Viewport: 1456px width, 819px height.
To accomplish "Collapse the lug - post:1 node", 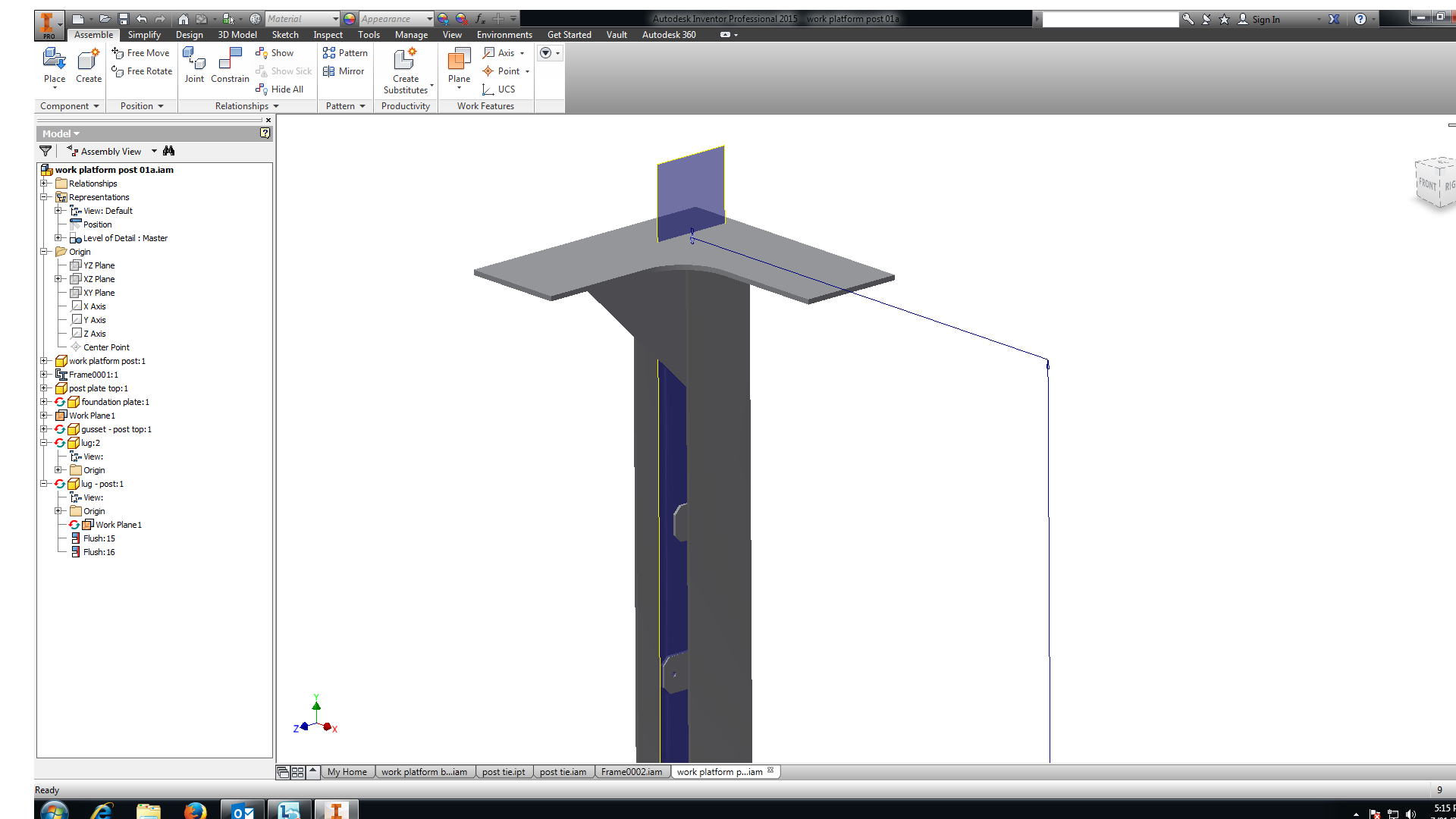I will (44, 484).
